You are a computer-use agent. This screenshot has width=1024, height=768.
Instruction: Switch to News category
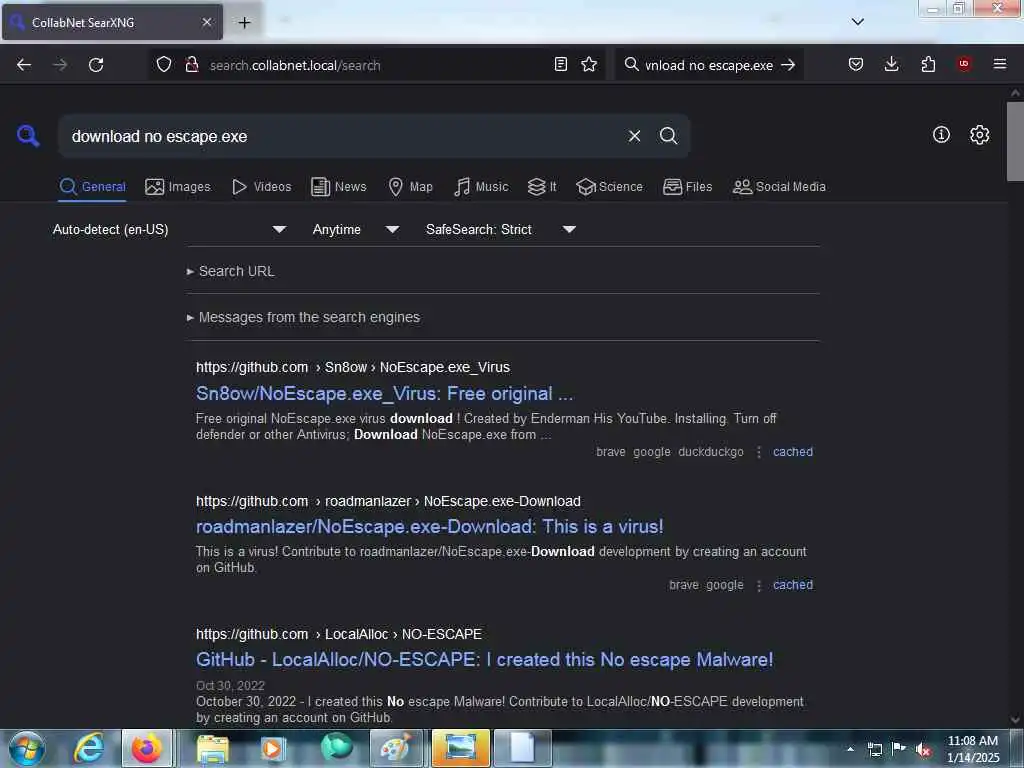tap(339, 187)
